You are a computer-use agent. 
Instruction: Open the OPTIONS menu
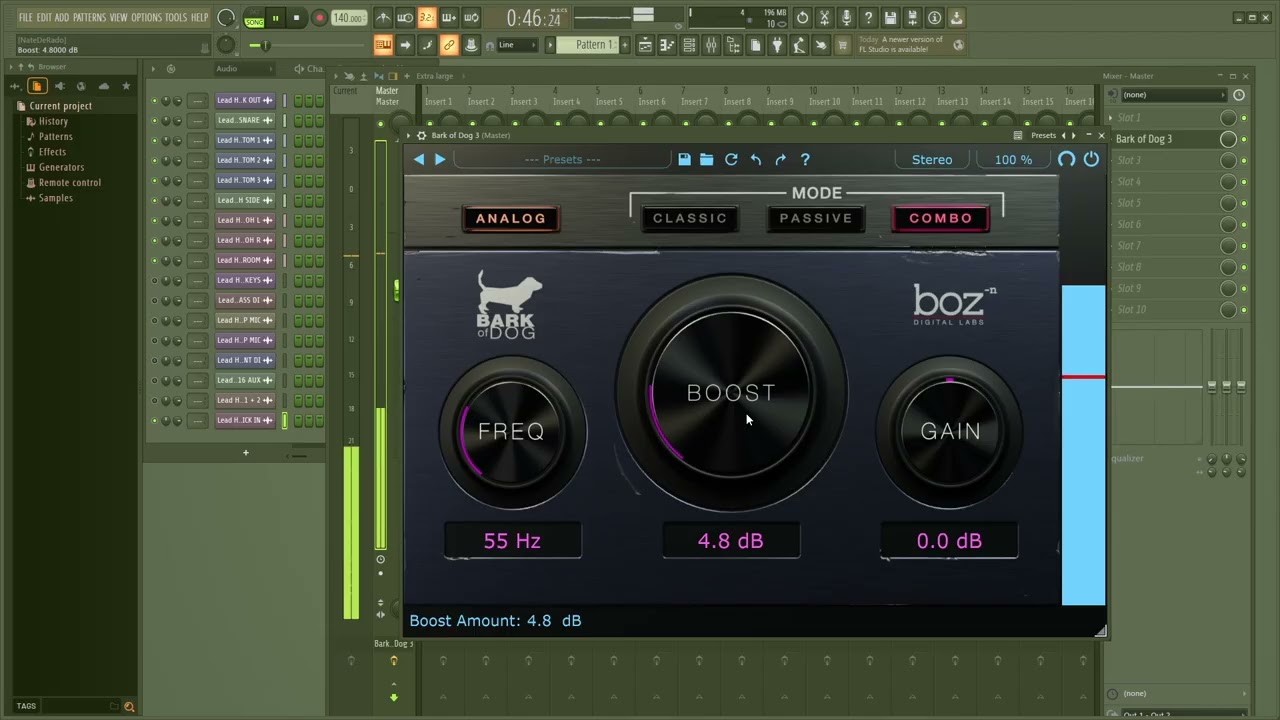146,18
